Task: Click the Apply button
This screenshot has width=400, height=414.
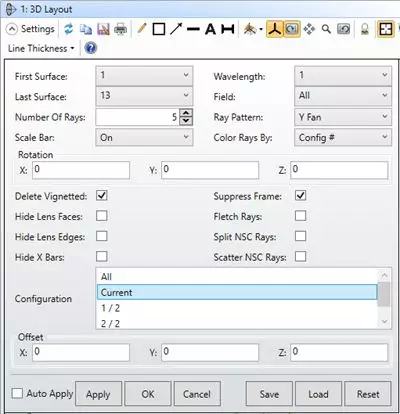Action: pos(98,394)
